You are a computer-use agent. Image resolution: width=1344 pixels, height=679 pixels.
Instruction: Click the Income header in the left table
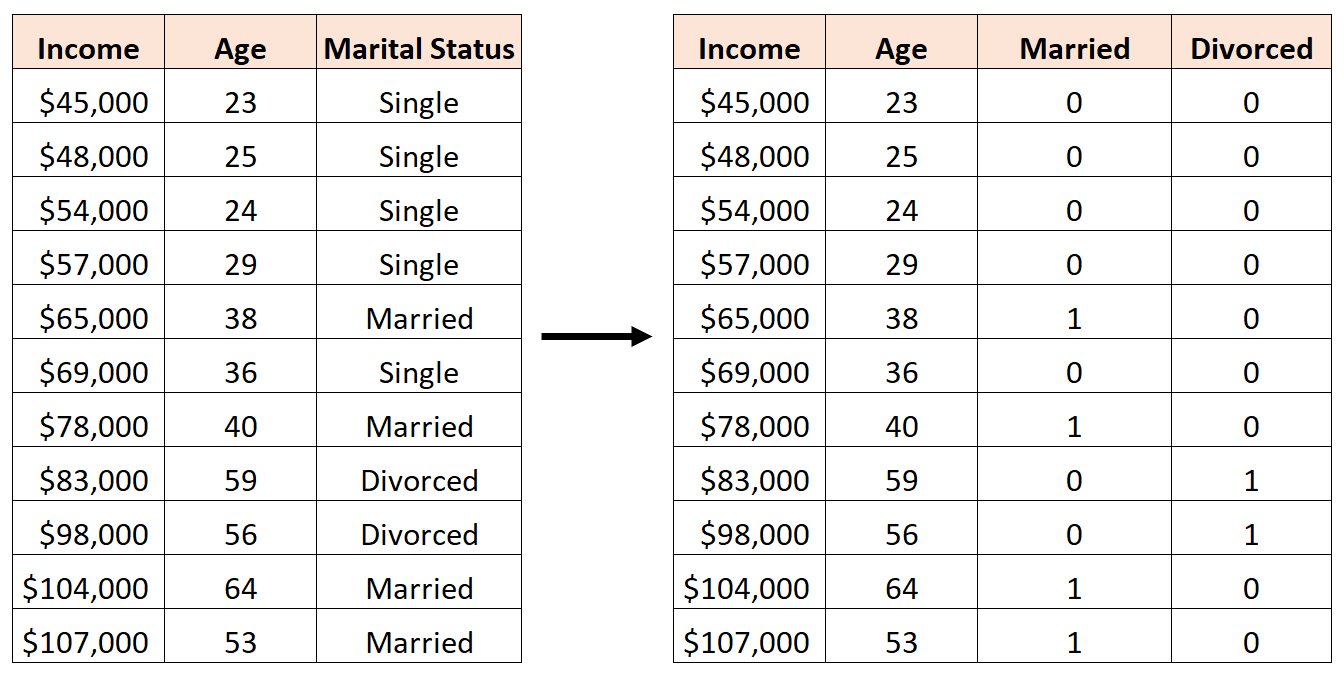88,49
